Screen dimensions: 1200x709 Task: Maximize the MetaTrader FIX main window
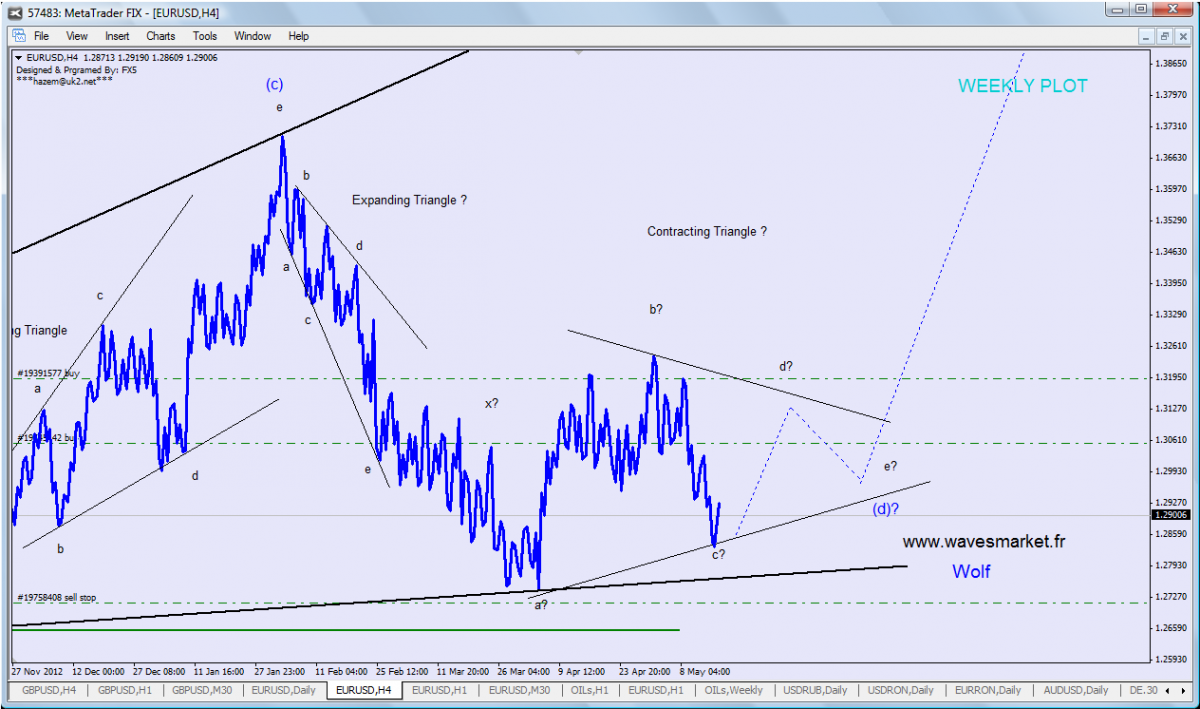(x=1140, y=11)
